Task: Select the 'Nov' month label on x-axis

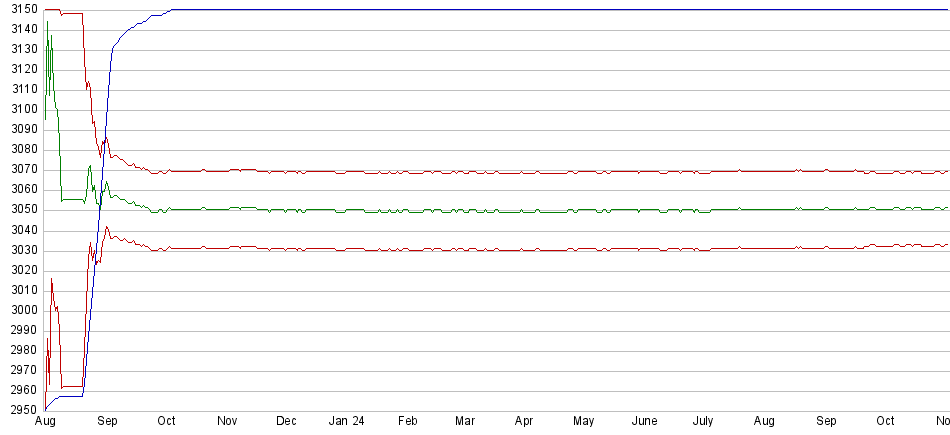Action: (x=227, y=422)
